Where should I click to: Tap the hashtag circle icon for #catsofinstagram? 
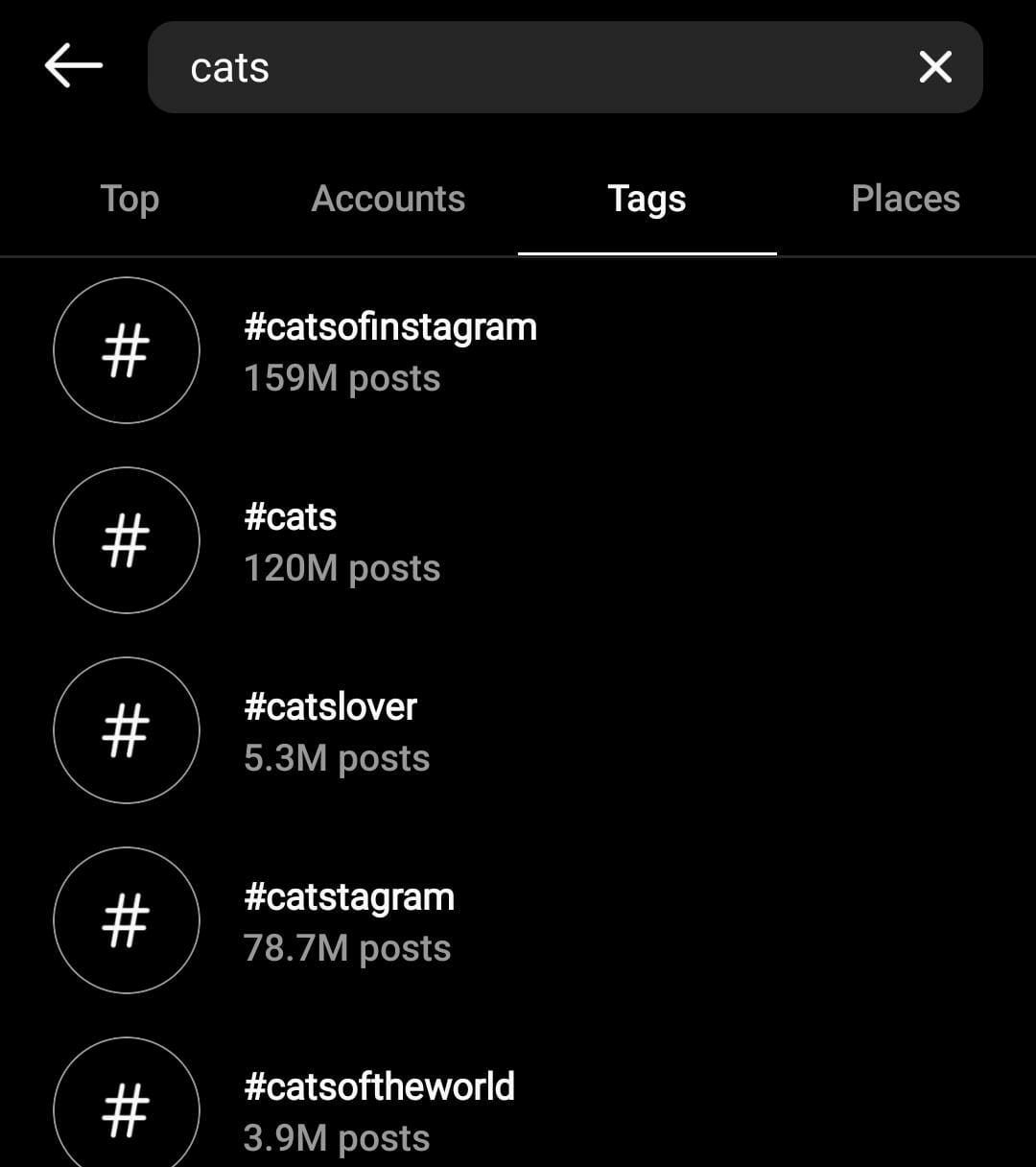coord(127,350)
